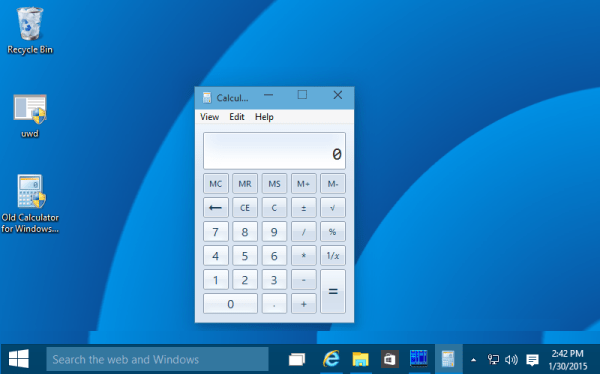Open the notifications action center icon

point(532,359)
